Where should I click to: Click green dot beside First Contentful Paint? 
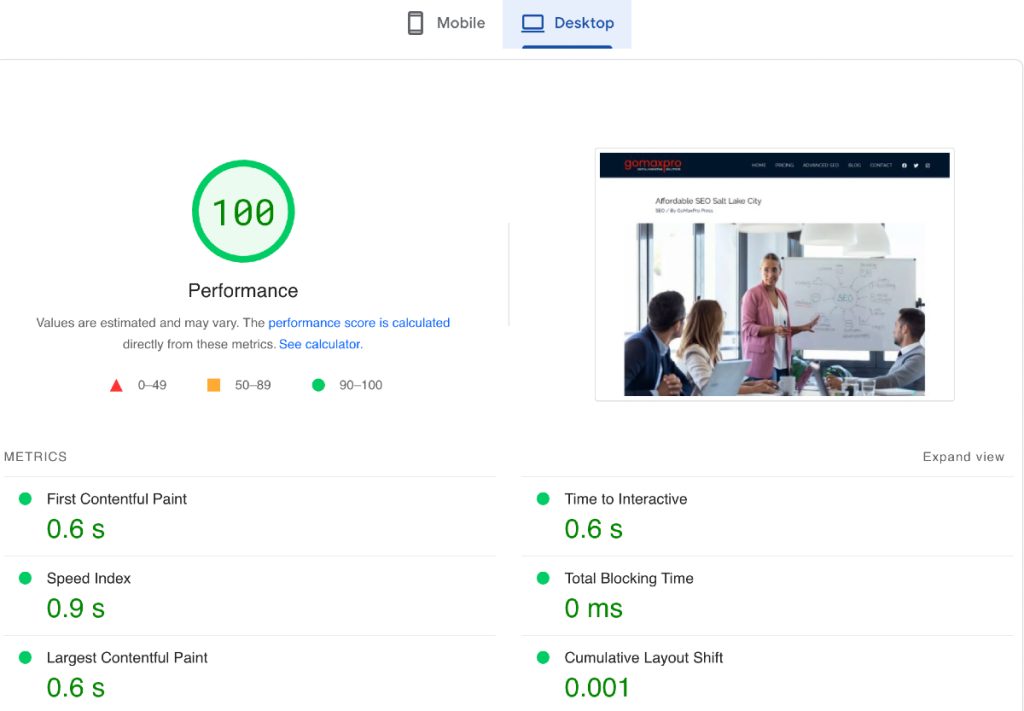click(x=25, y=499)
